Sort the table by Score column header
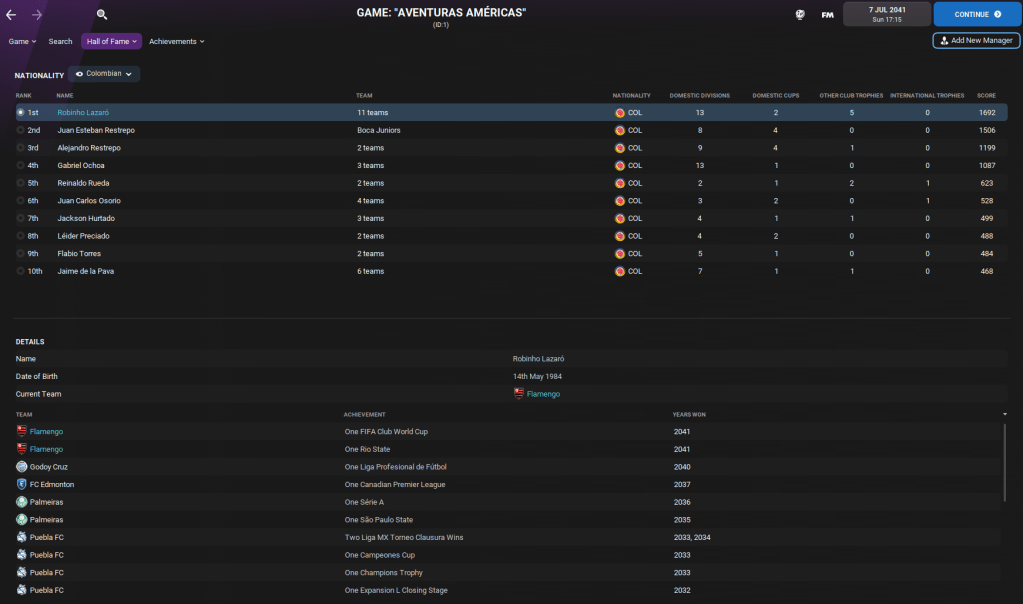1023x604 pixels. coord(985,95)
